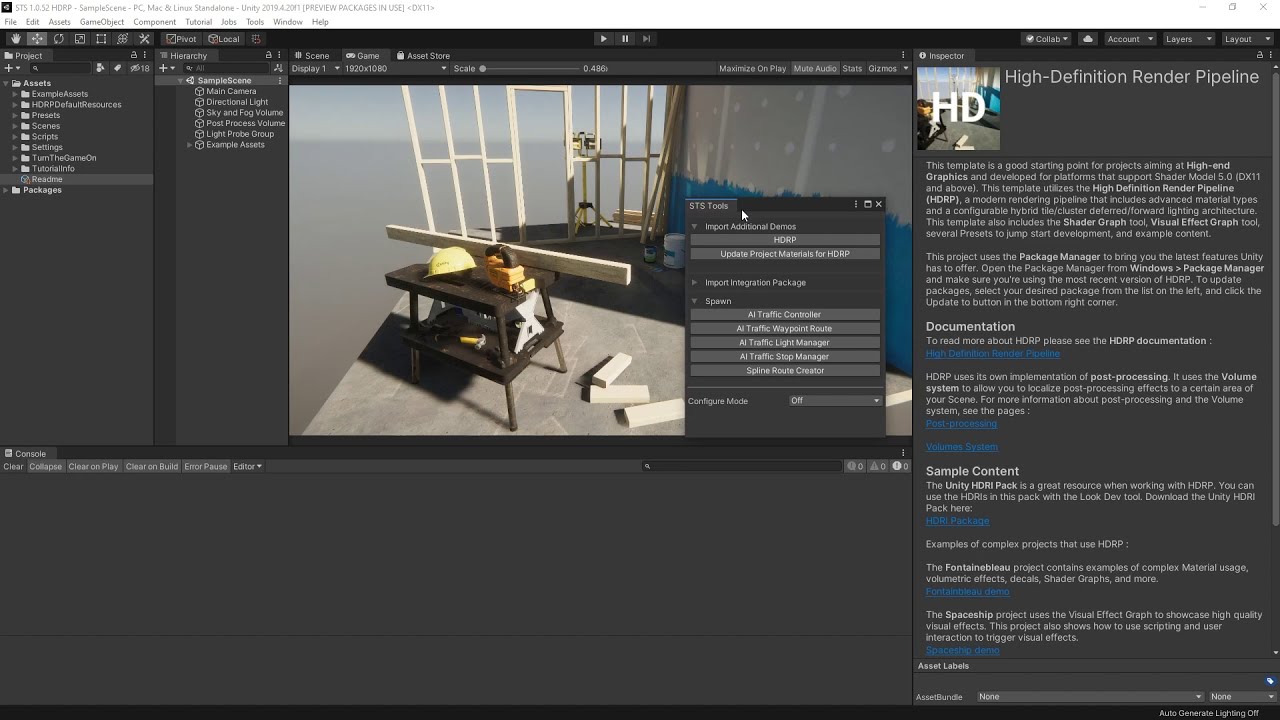Click Hierarchy scene visibility picker icon
The width and height of the screenshot is (1280, 720).
pos(279,68)
